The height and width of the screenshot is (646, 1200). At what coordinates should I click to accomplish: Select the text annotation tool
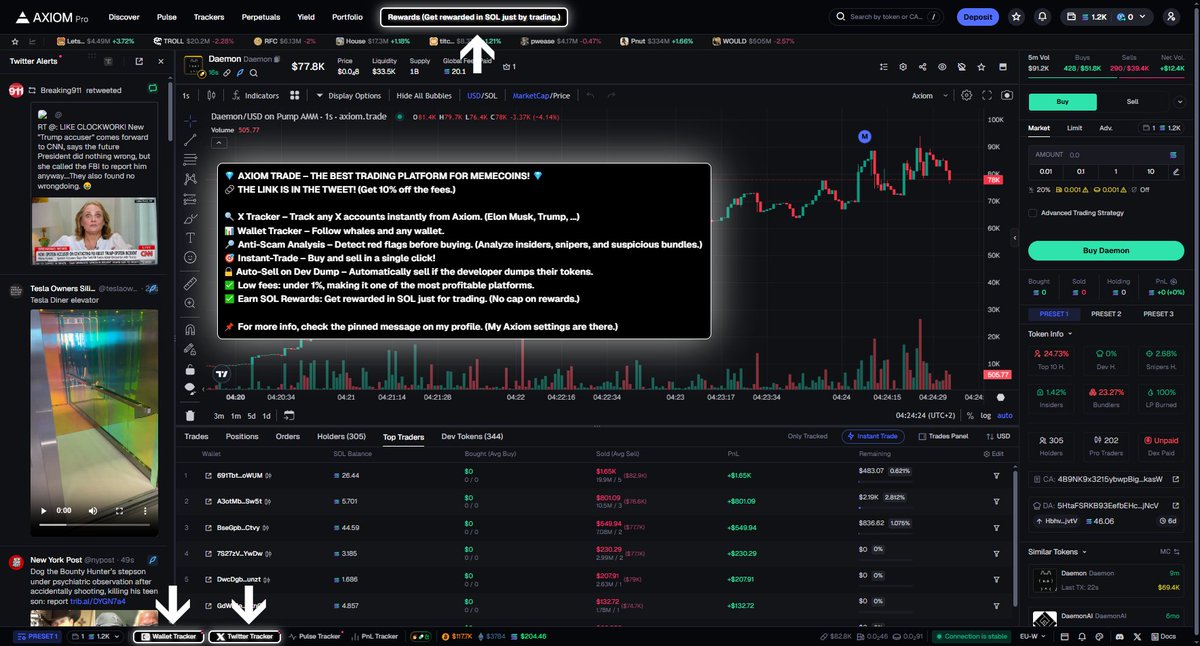point(190,238)
